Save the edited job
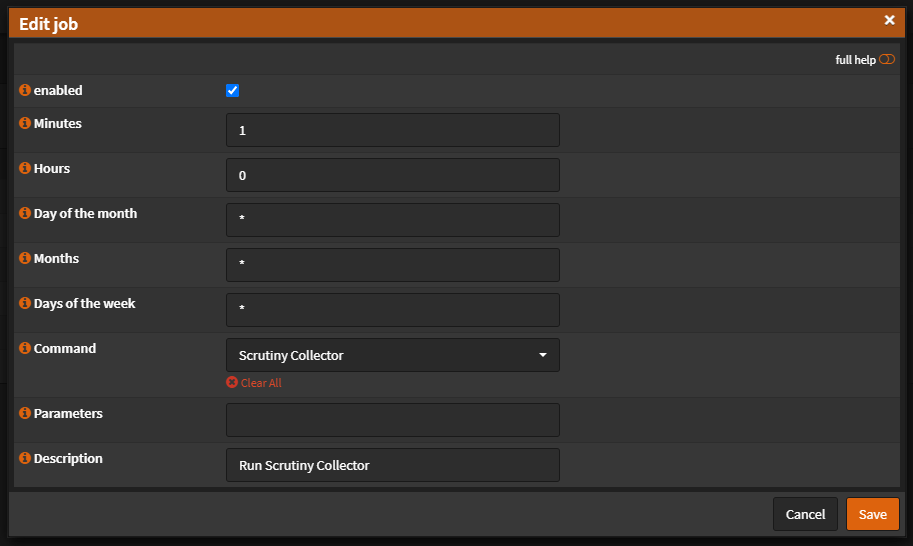 (x=872, y=514)
